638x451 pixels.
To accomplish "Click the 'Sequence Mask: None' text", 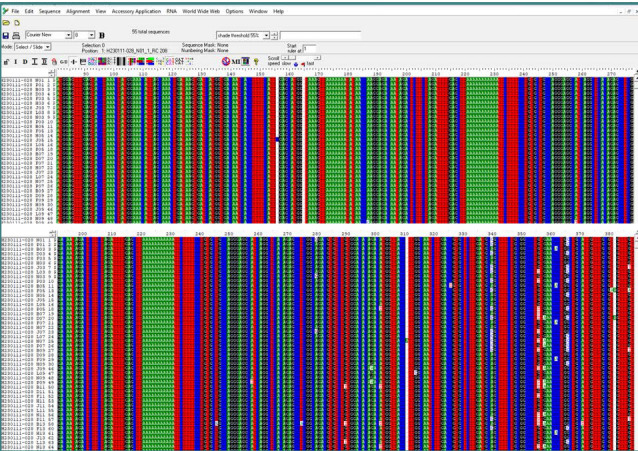I will 205,45.
